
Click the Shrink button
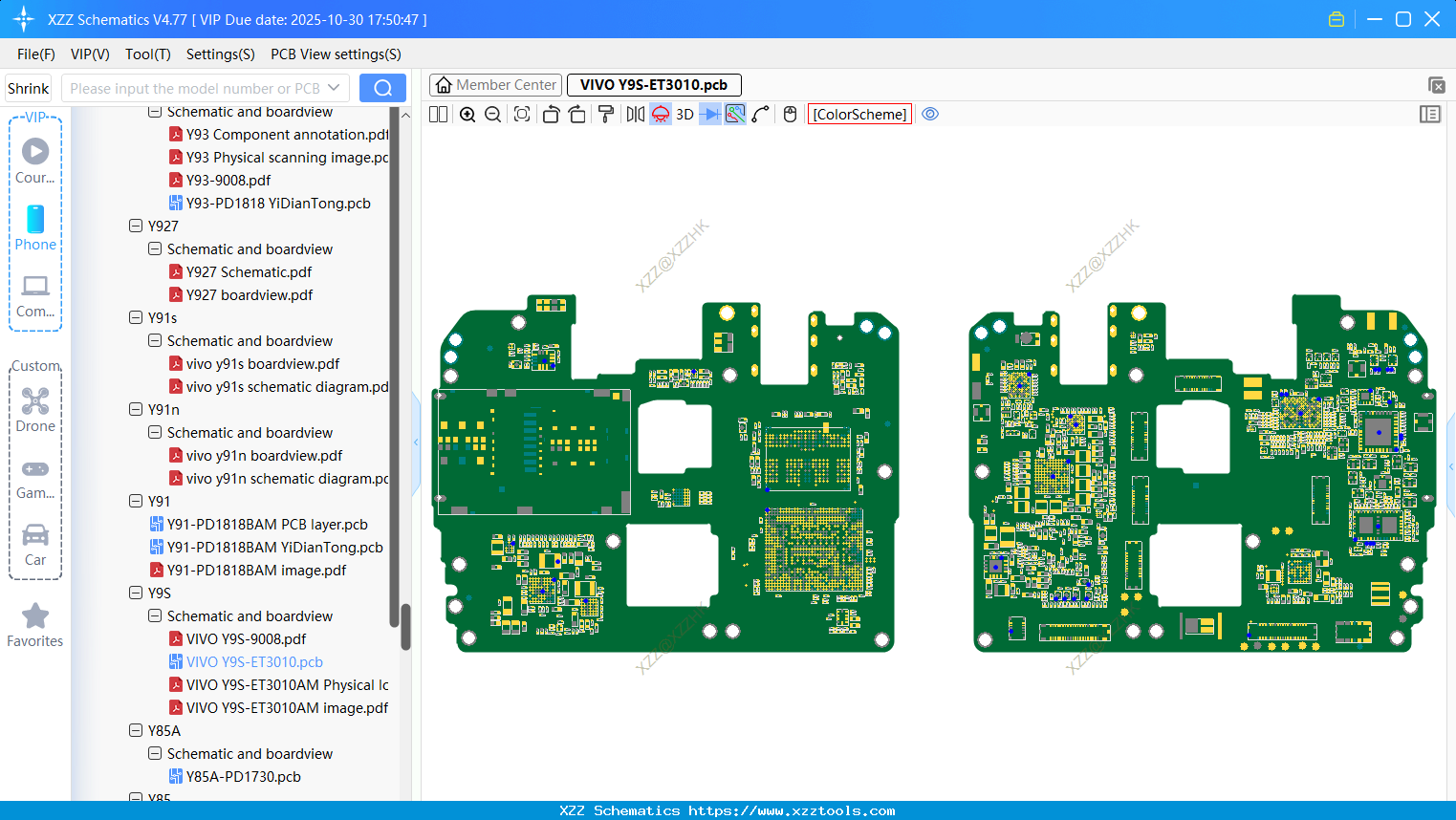[x=29, y=88]
